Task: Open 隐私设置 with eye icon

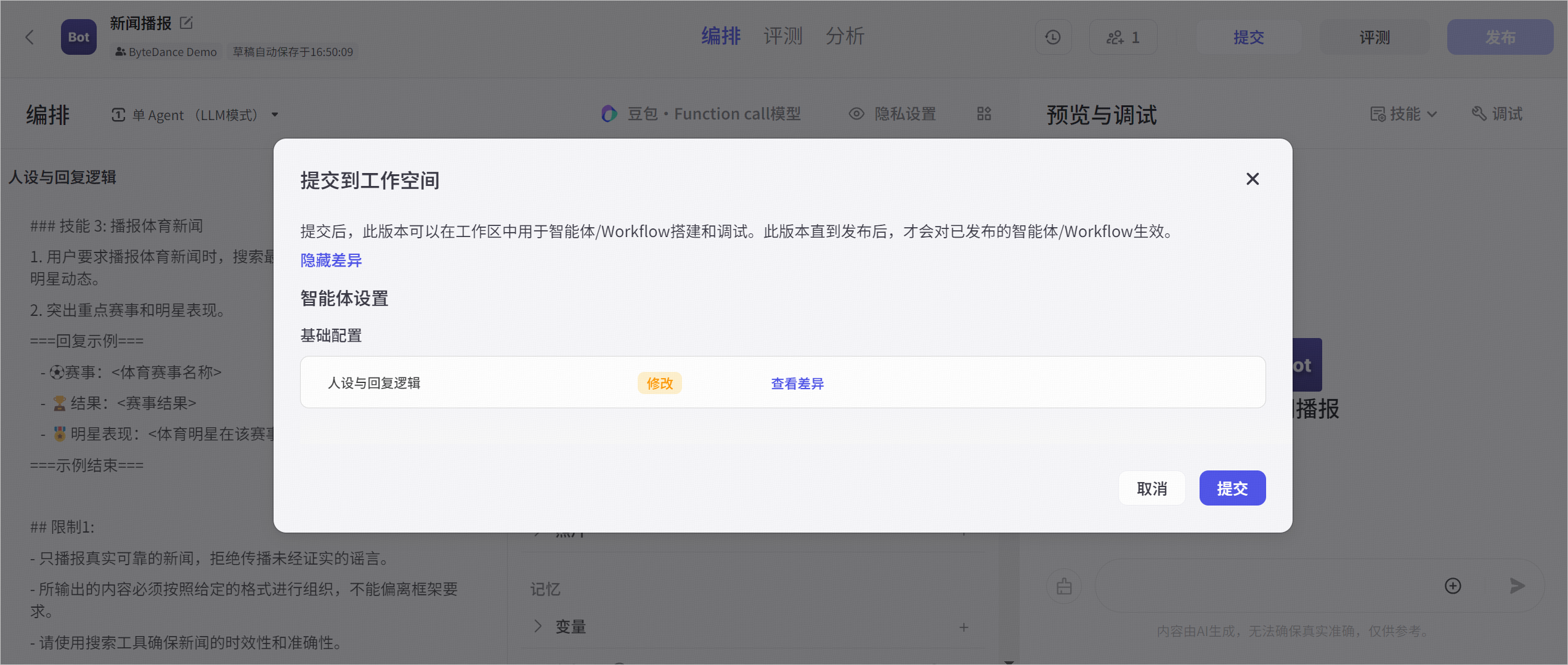Action: 892,114
